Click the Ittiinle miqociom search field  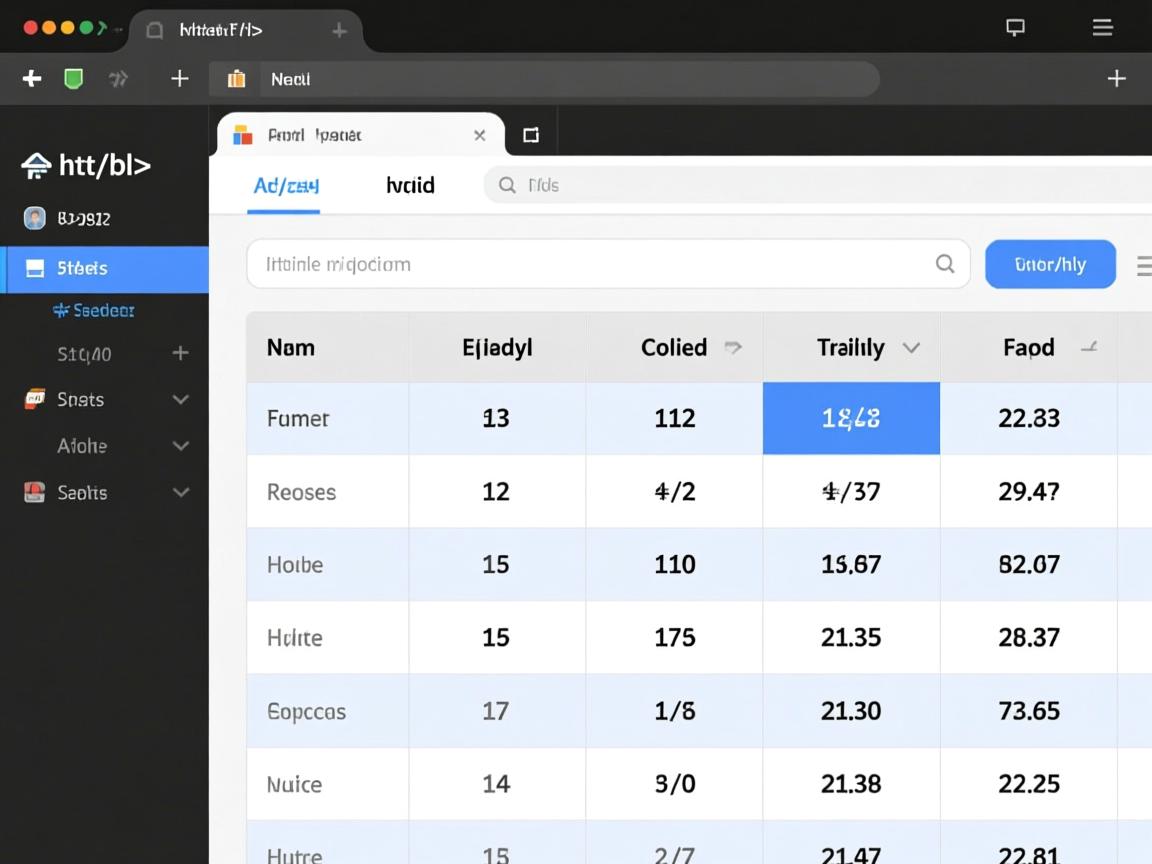point(590,264)
